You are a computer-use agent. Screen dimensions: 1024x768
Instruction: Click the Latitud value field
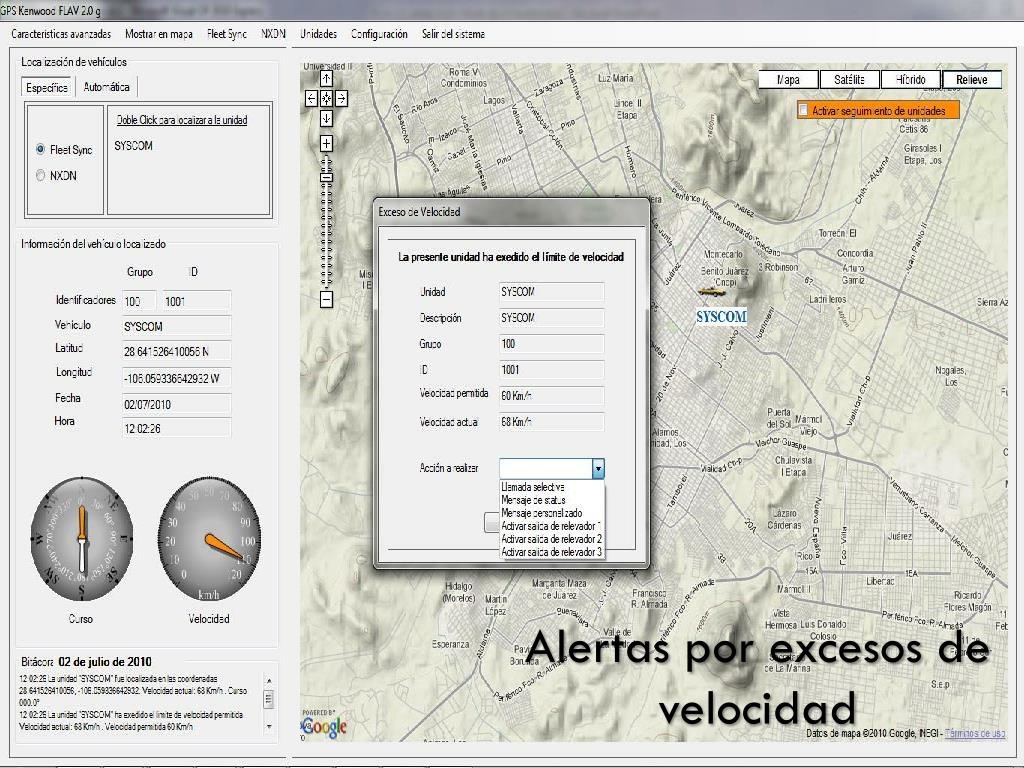176,351
